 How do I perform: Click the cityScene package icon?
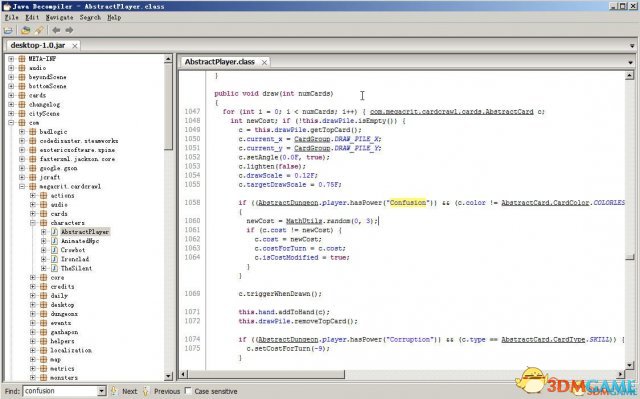point(22,113)
